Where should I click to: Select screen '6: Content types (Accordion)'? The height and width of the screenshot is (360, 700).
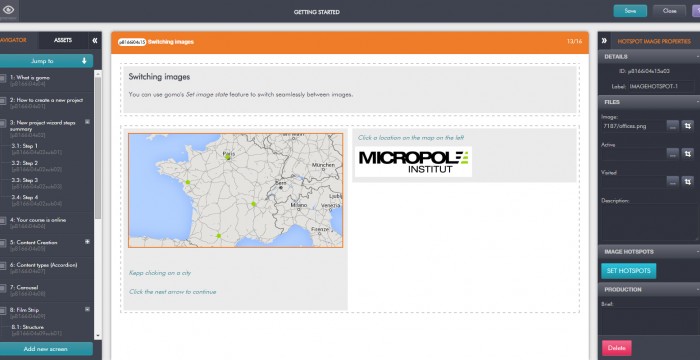43,265
